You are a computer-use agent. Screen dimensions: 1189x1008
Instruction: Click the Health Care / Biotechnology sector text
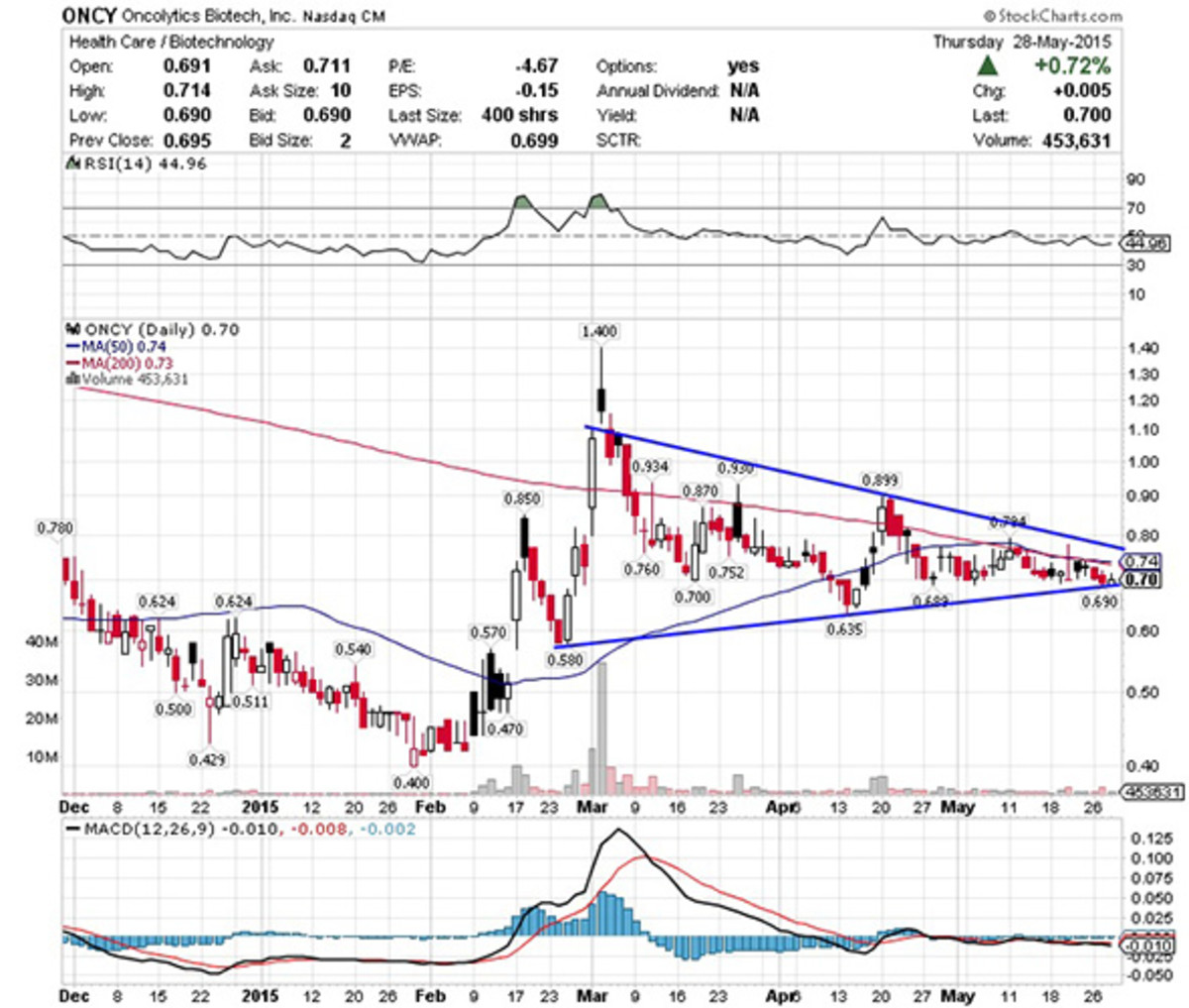(x=172, y=42)
